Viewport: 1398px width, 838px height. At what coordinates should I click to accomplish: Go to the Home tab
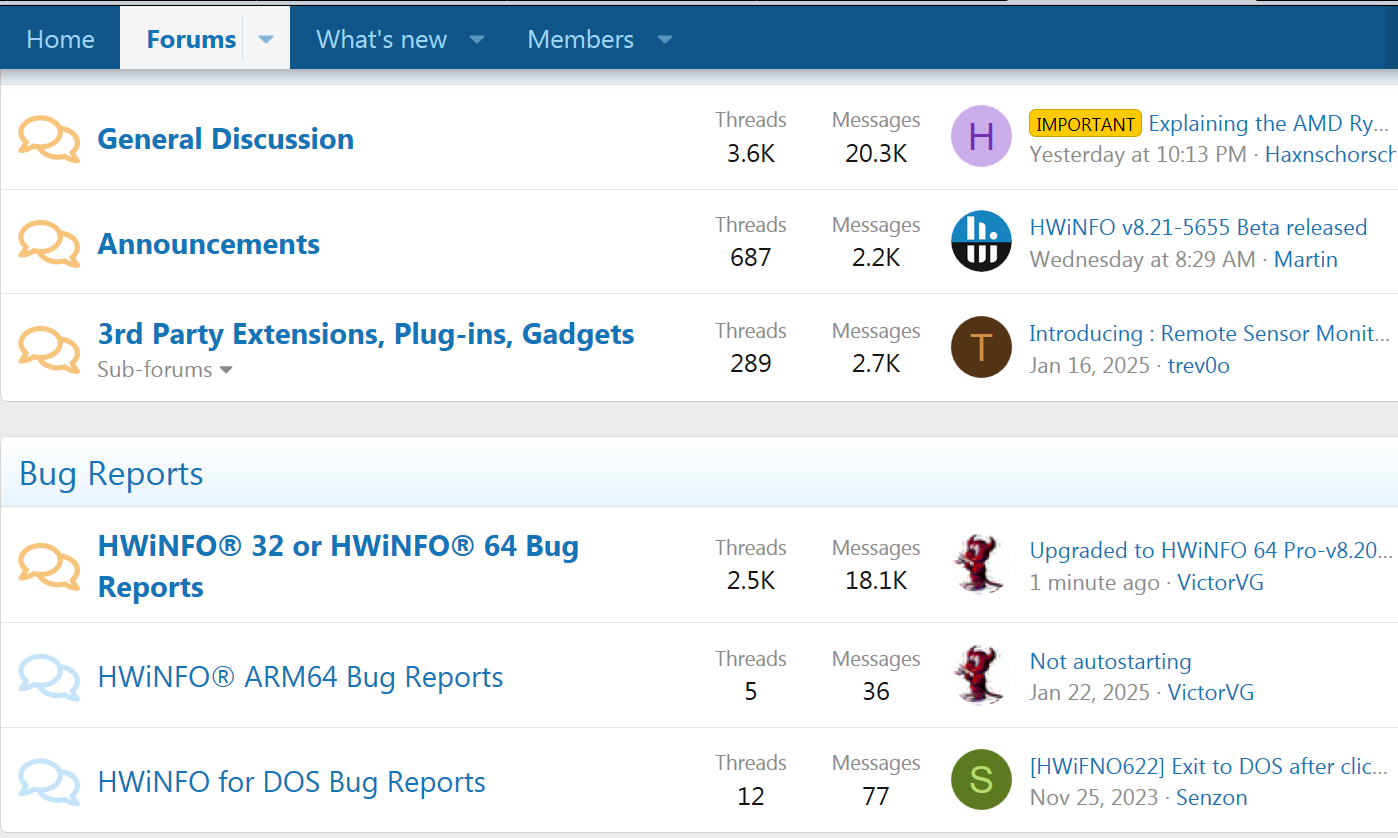60,40
